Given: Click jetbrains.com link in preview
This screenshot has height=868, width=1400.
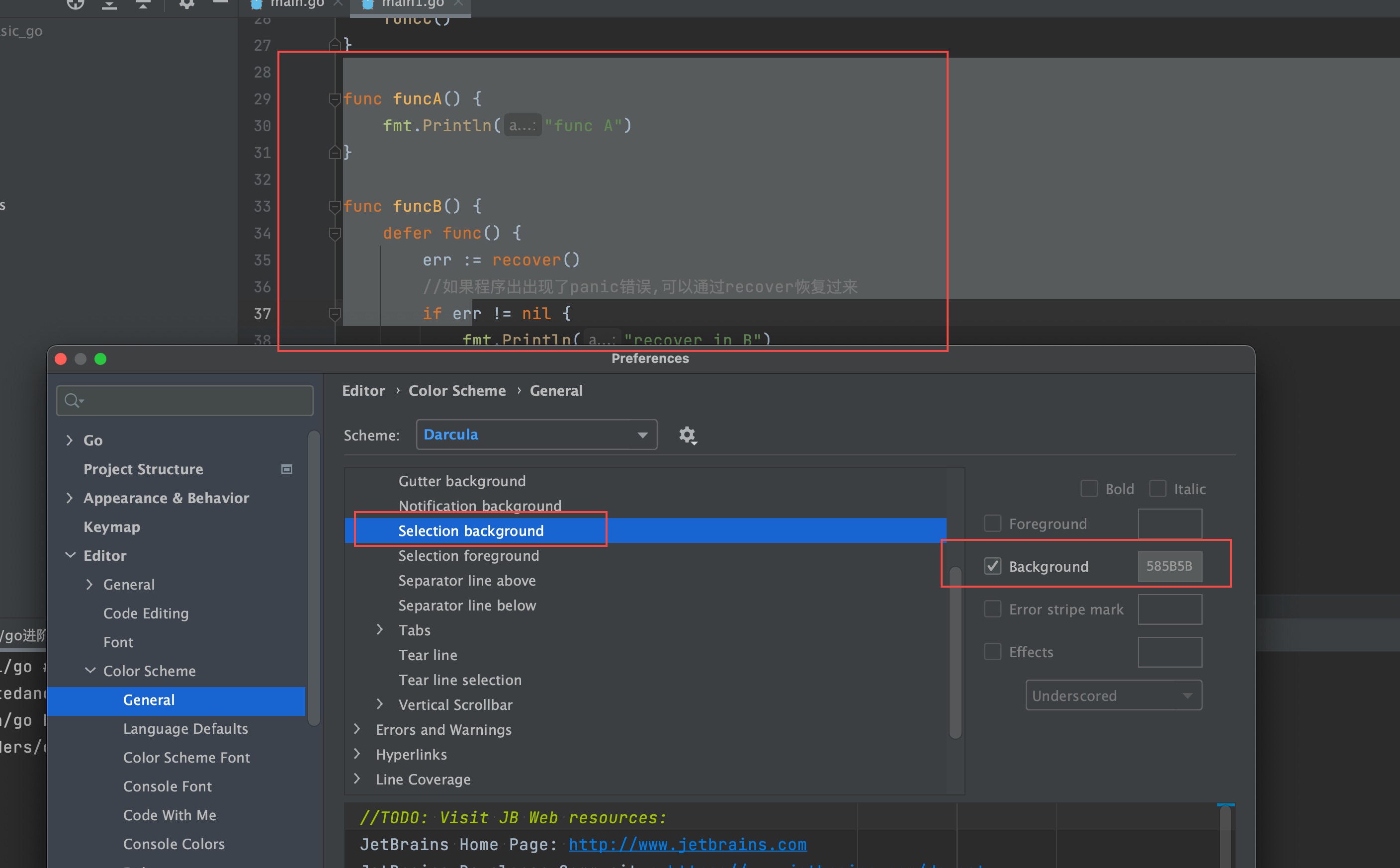Looking at the screenshot, I should pyautogui.click(x=688, y=845).
